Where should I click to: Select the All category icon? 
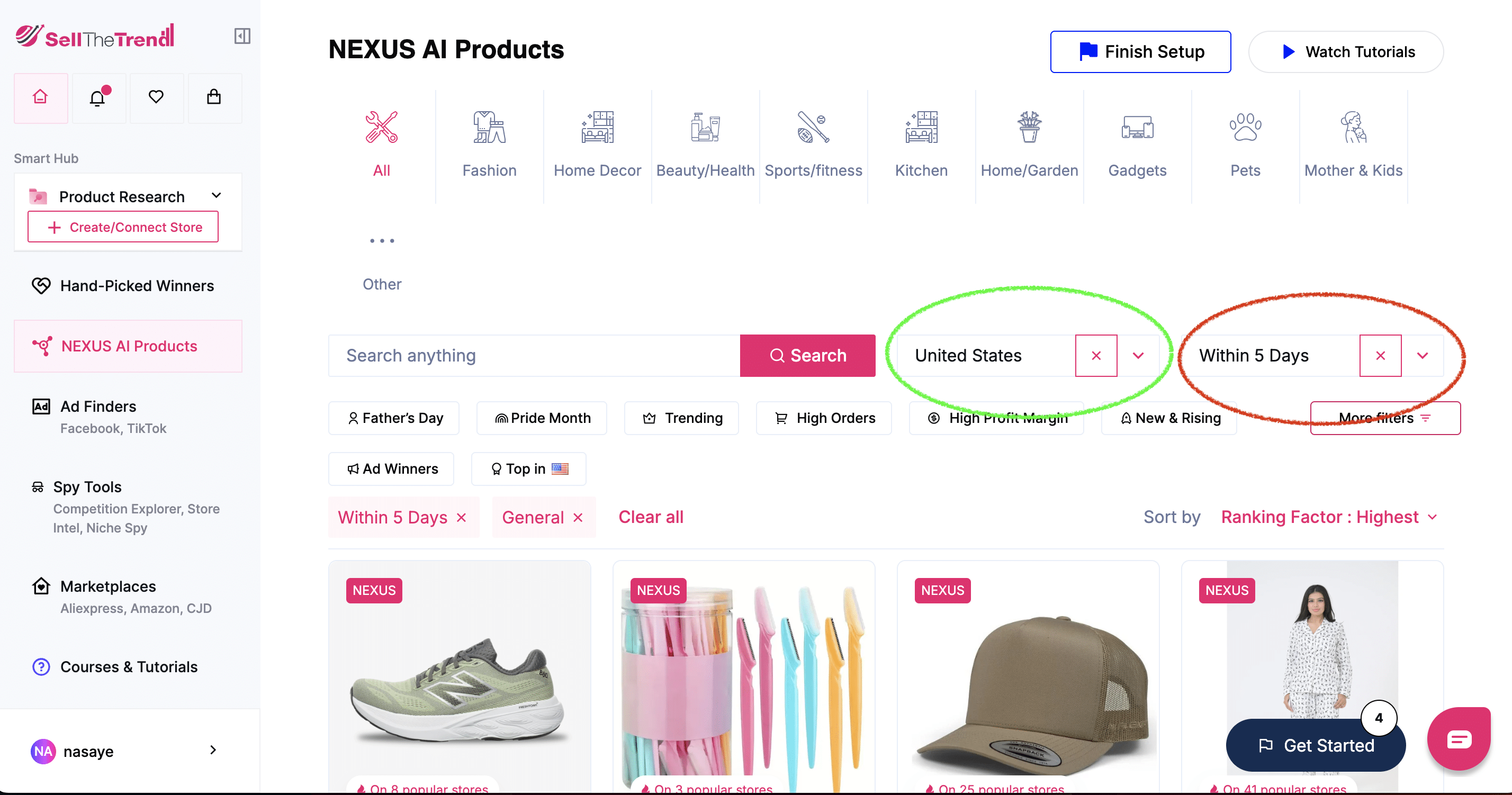pos(382,127)
